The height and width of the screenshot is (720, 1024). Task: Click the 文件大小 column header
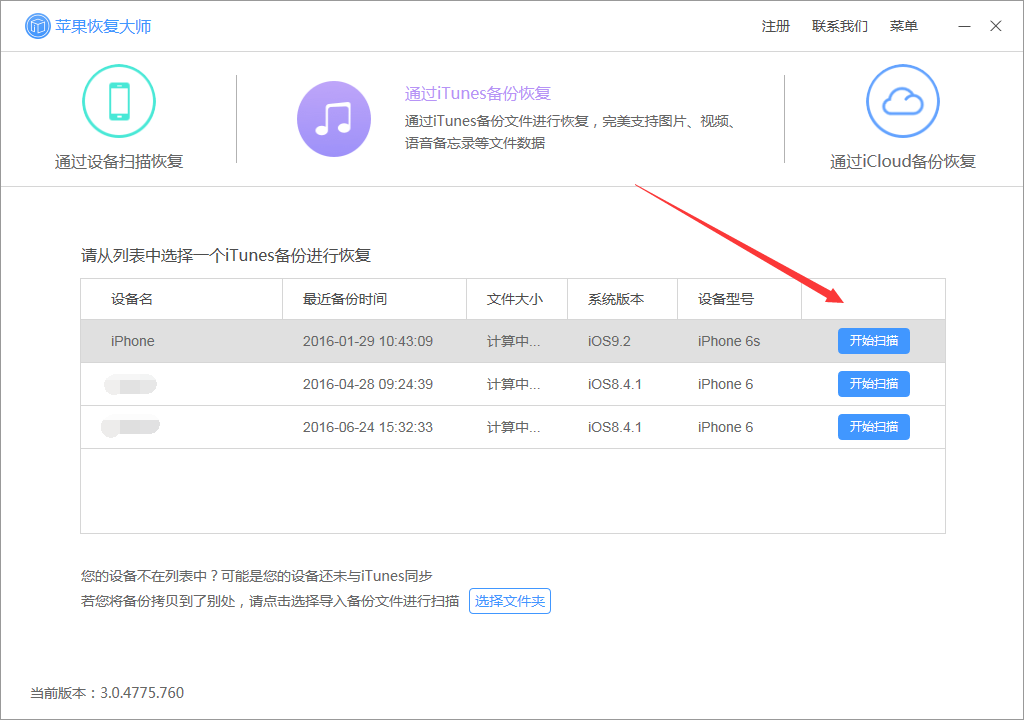[515, 299]
